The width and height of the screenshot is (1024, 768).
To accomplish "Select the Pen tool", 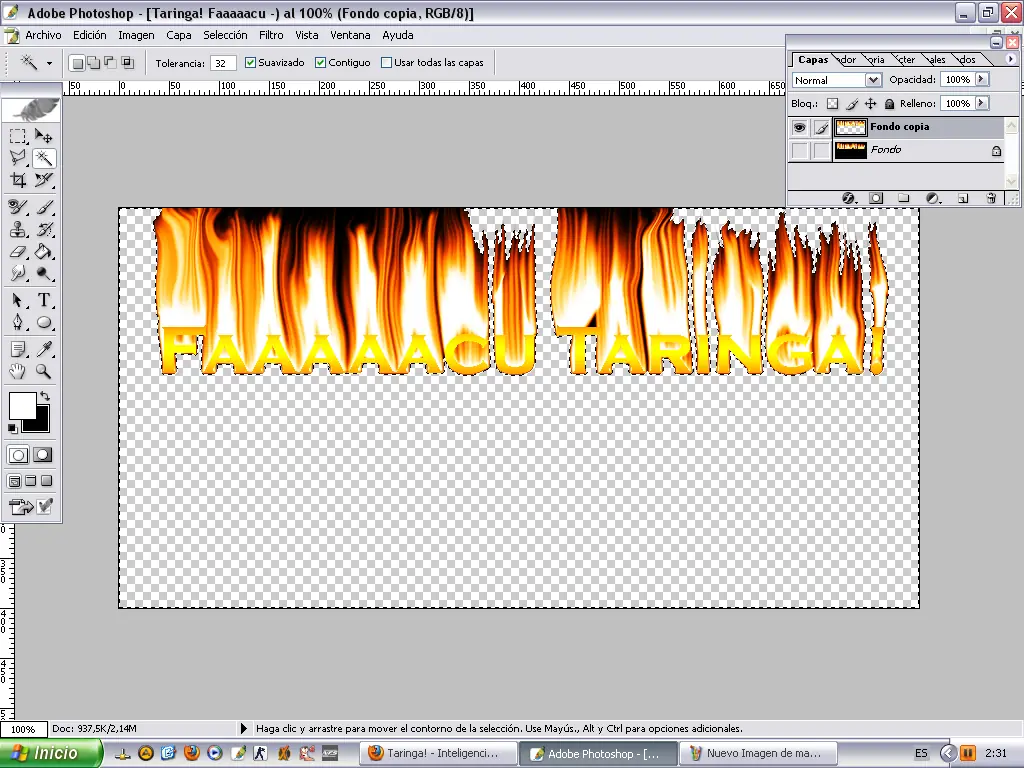I will tap(18, 323).
